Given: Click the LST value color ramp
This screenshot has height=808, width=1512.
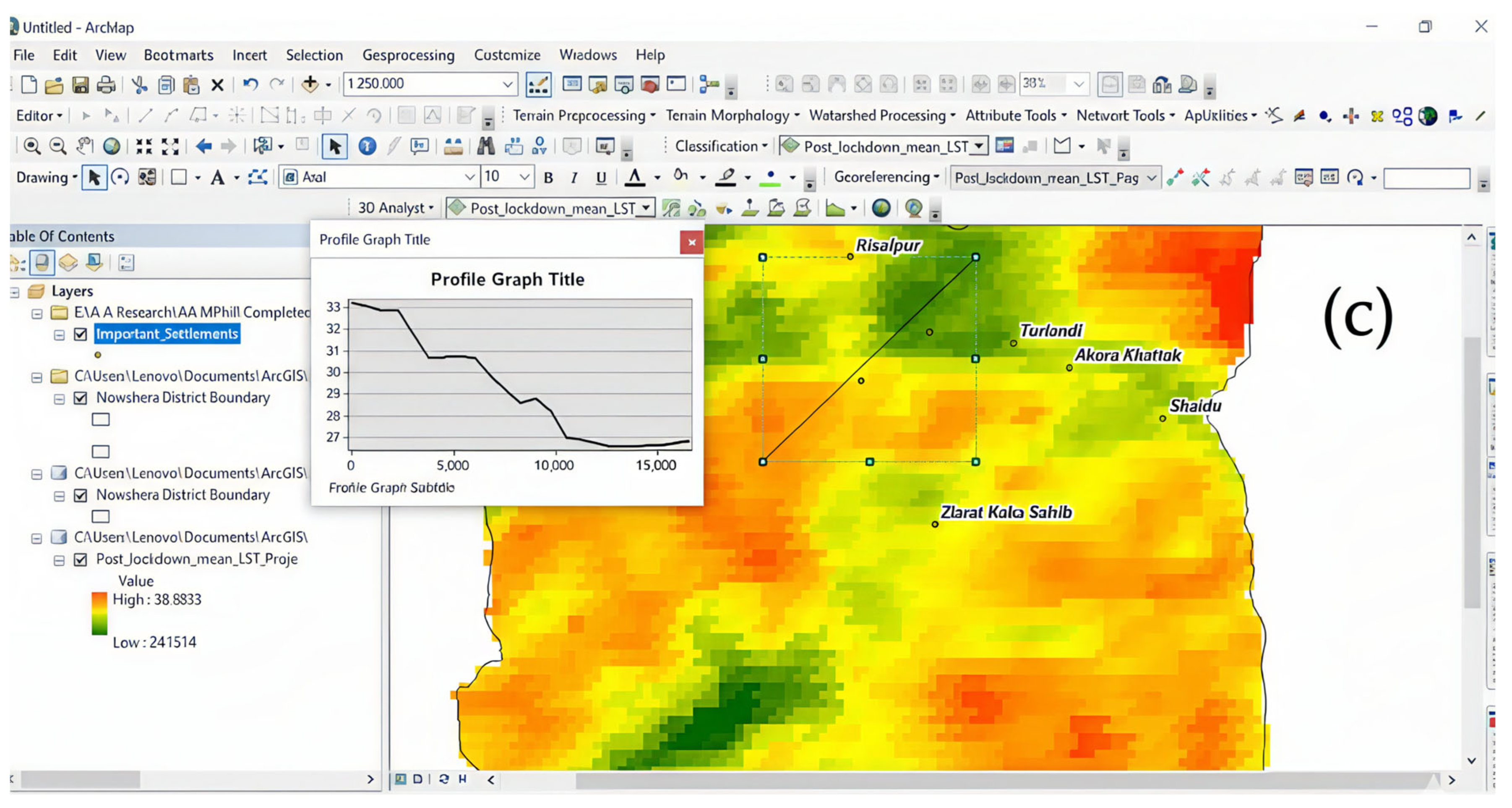Looking at the screenshot, I should point(99,613).
